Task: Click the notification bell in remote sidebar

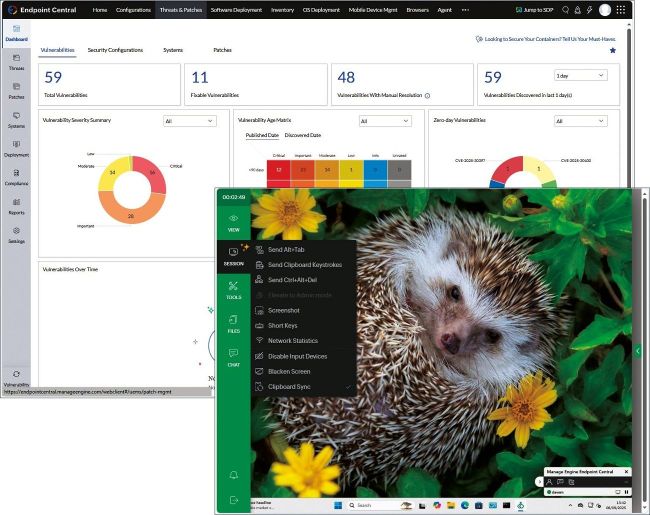Action: [x=233, y=474]
